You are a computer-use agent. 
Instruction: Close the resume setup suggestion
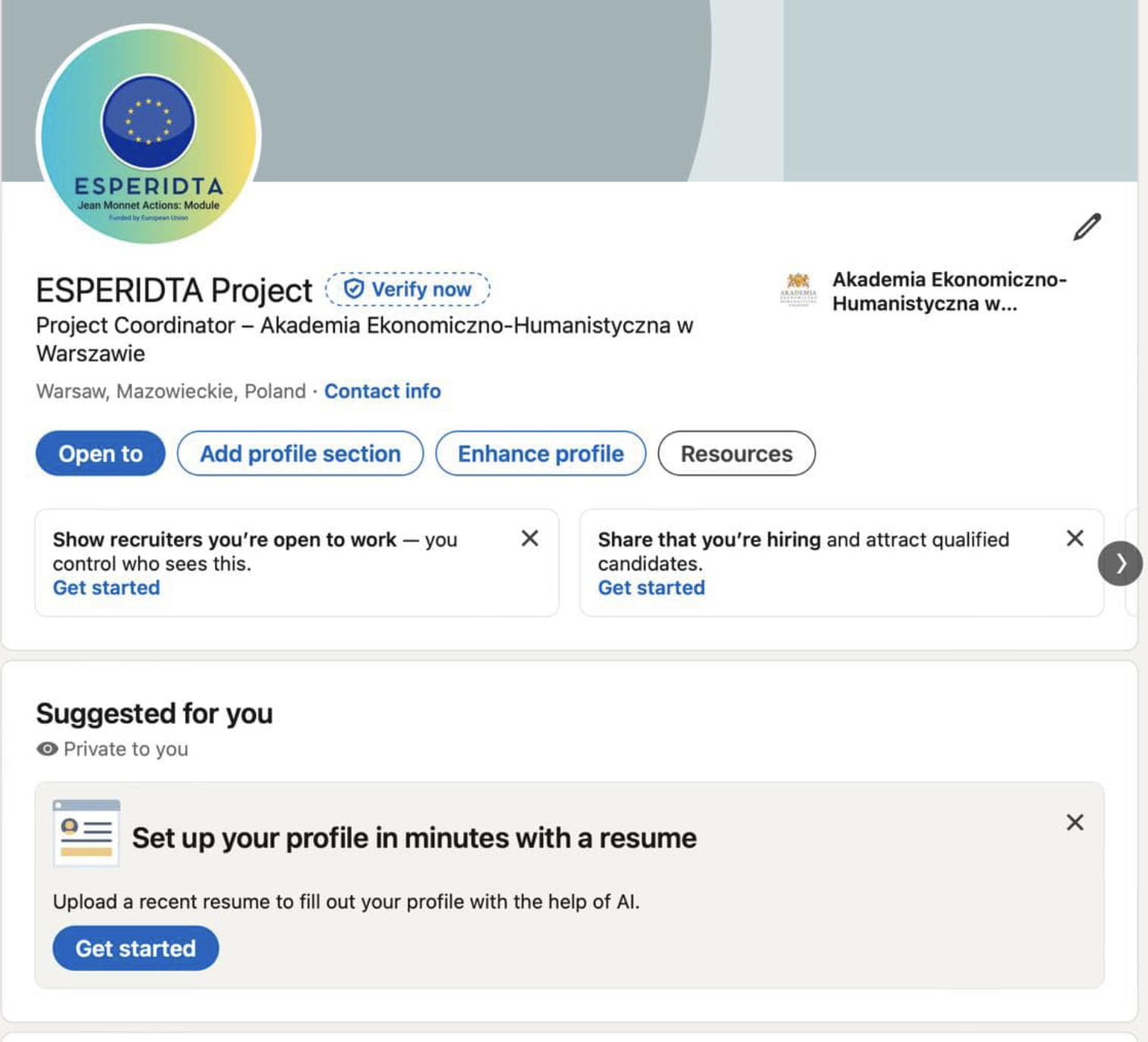1075,823
